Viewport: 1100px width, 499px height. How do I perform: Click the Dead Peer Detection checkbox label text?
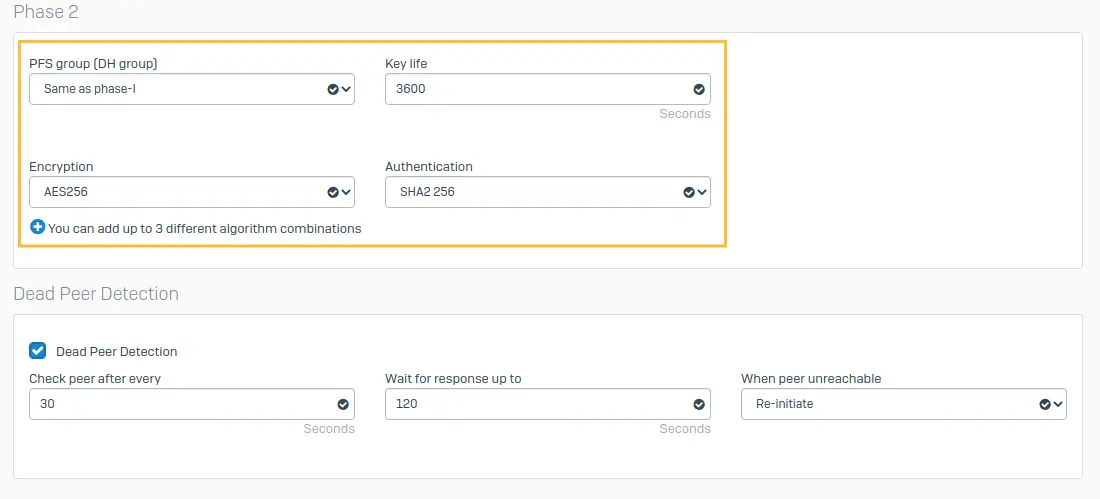point(116,352)
